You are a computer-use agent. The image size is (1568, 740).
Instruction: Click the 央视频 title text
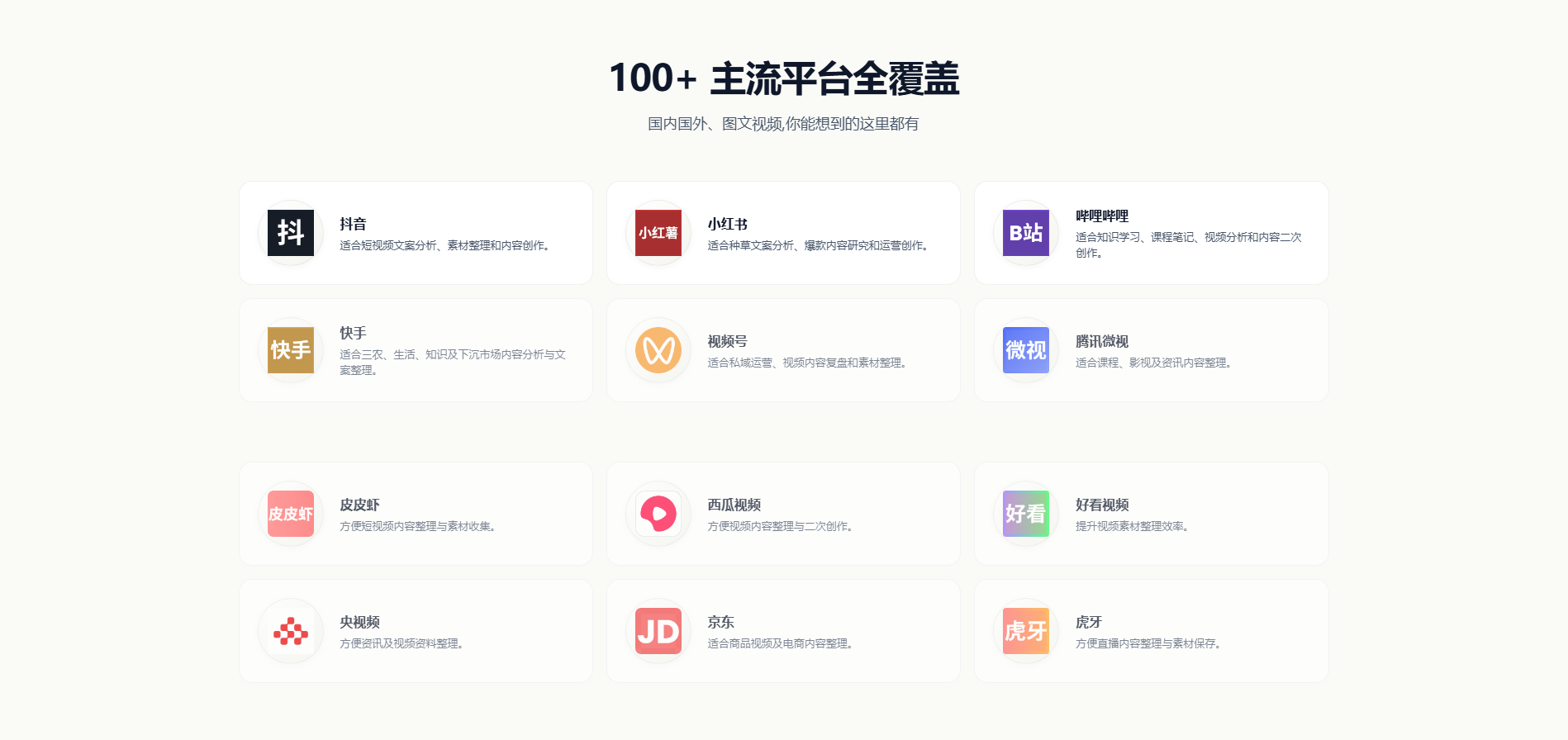pos(360,622)
